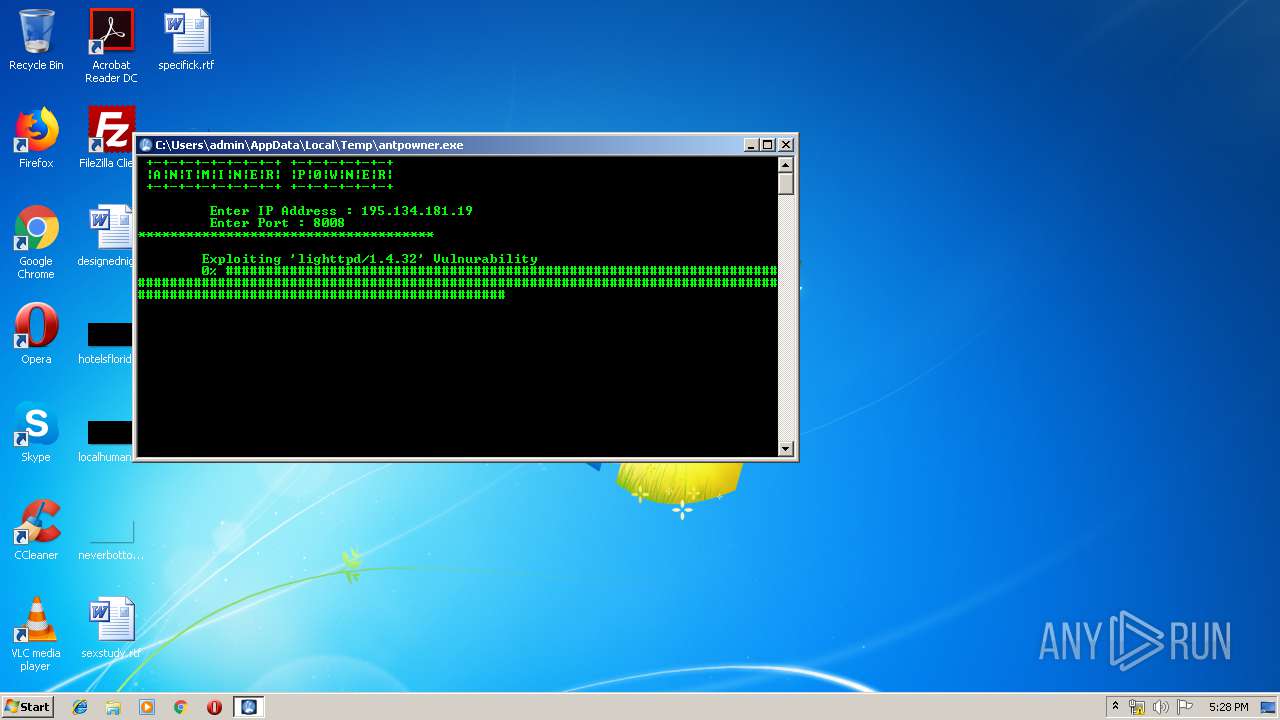The image size is (1280, 720).
Task: Minimize the antpowner.exe console window
Action: 751,145
